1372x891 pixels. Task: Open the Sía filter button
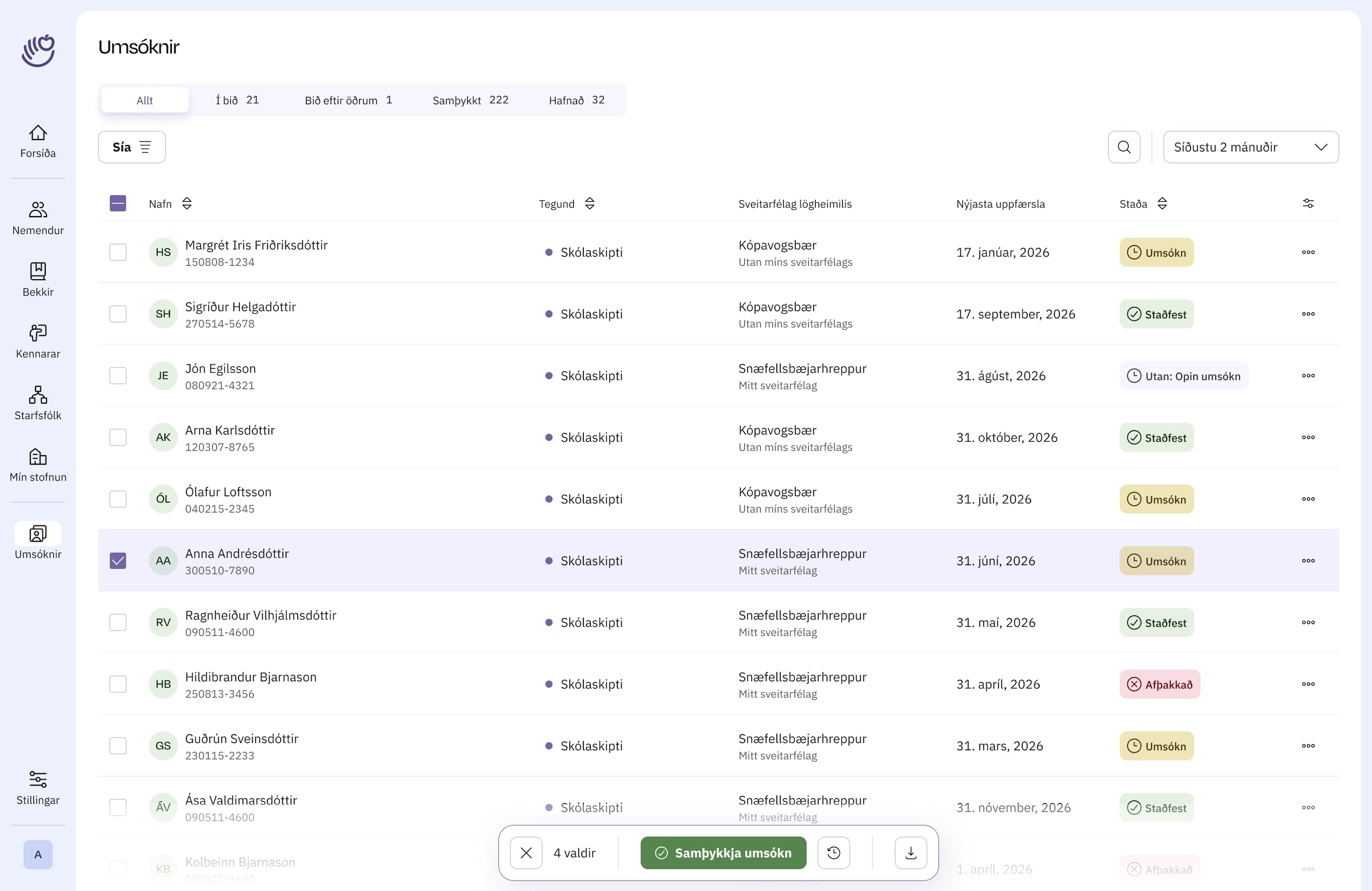click(x=131, y=147)
